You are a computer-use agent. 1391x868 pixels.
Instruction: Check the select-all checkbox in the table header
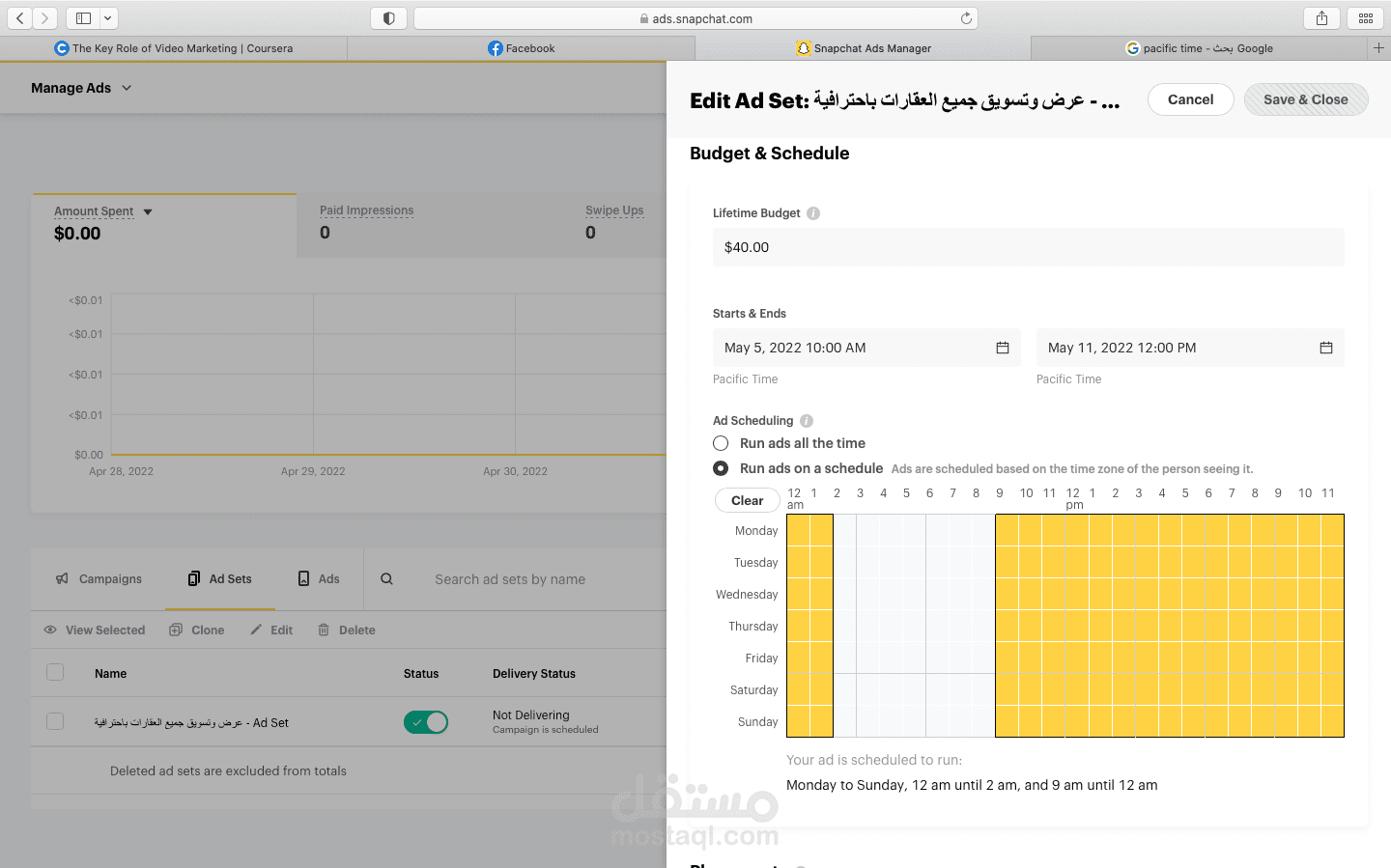[x=55, y=673]
